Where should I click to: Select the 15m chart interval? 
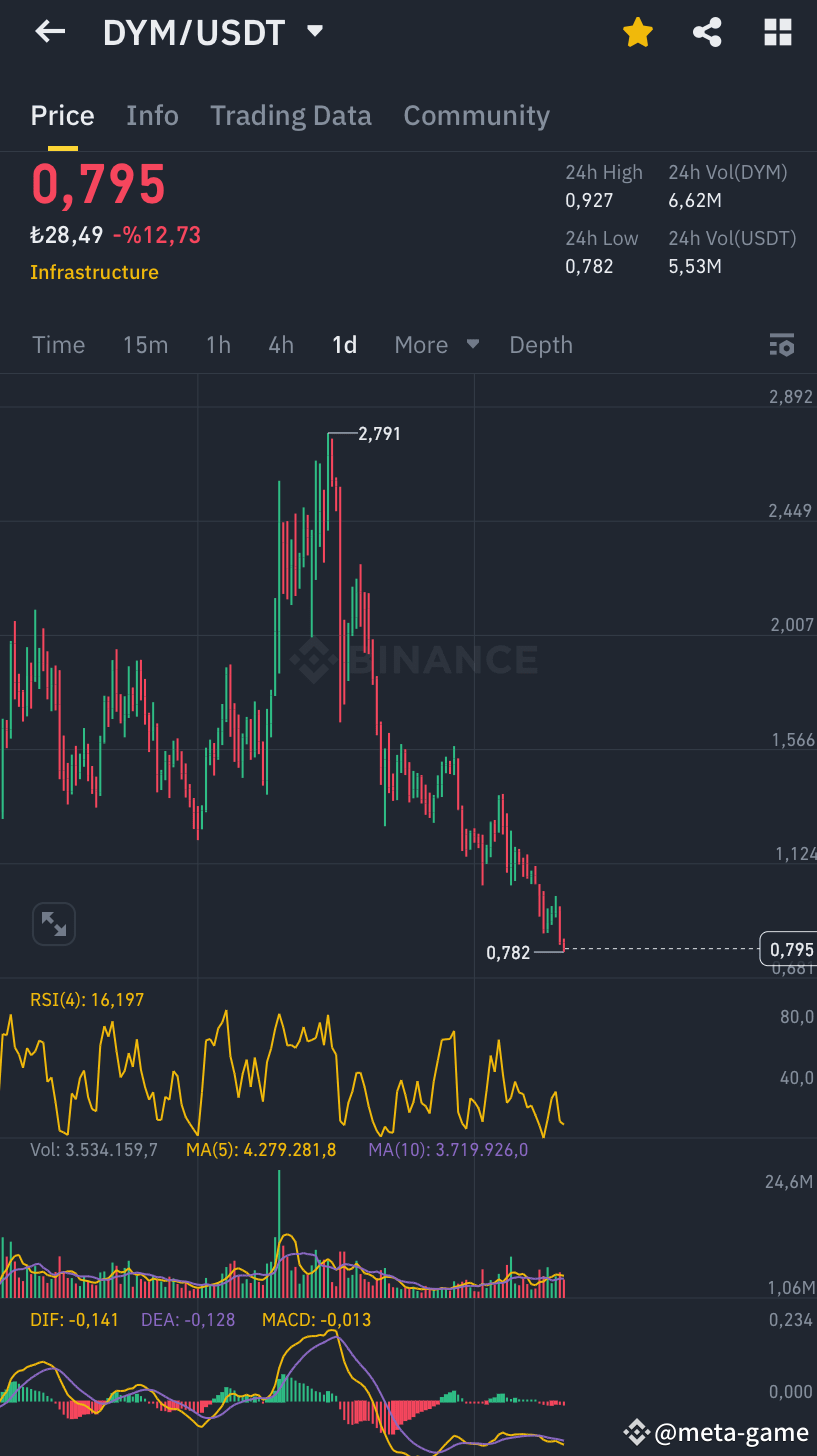(145, 345)
